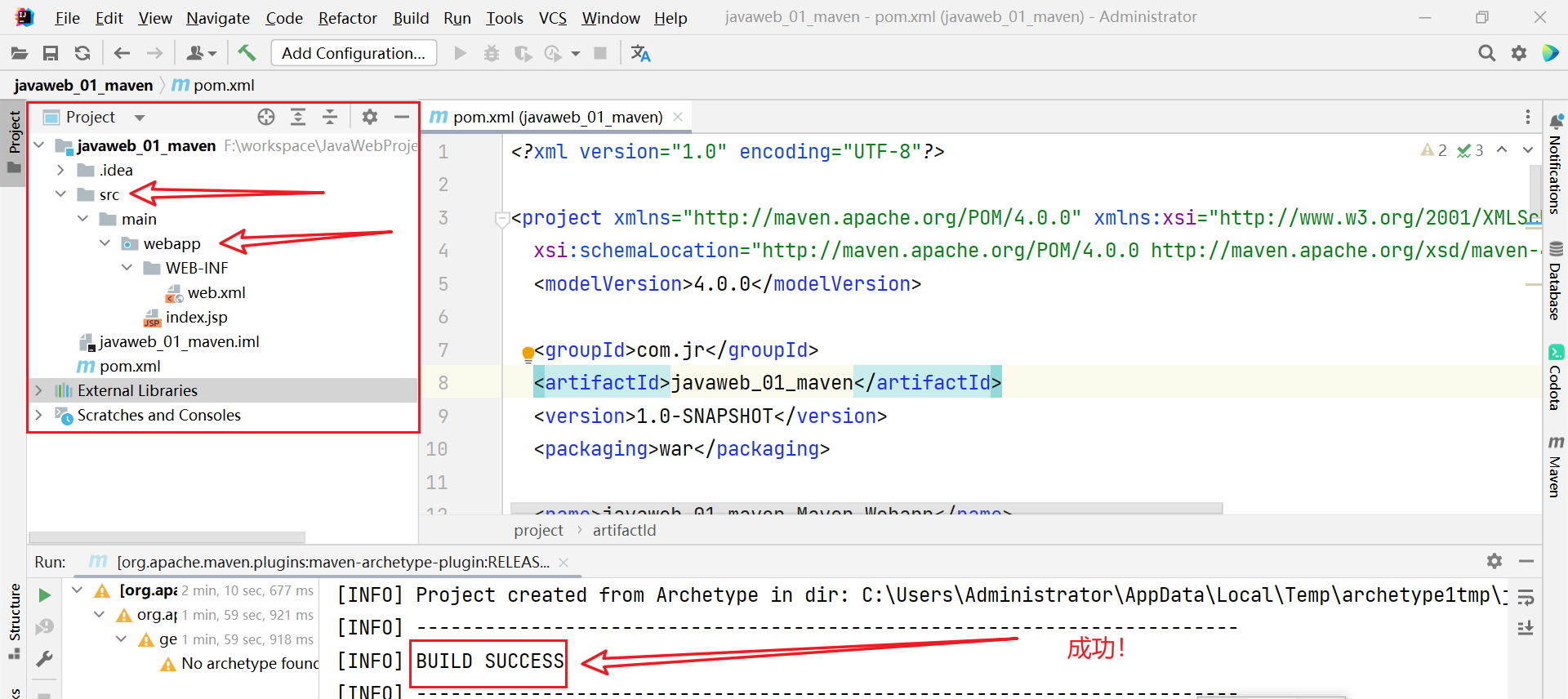Open the VCS menu
Image resolution: width=1568 pixels, height=699 pixels.
(553, 18)
